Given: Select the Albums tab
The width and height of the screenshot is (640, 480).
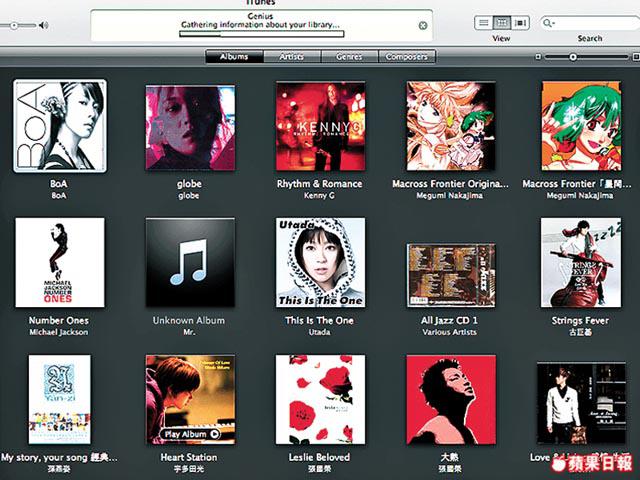Looking at the screenshot, I should point(234,57).
